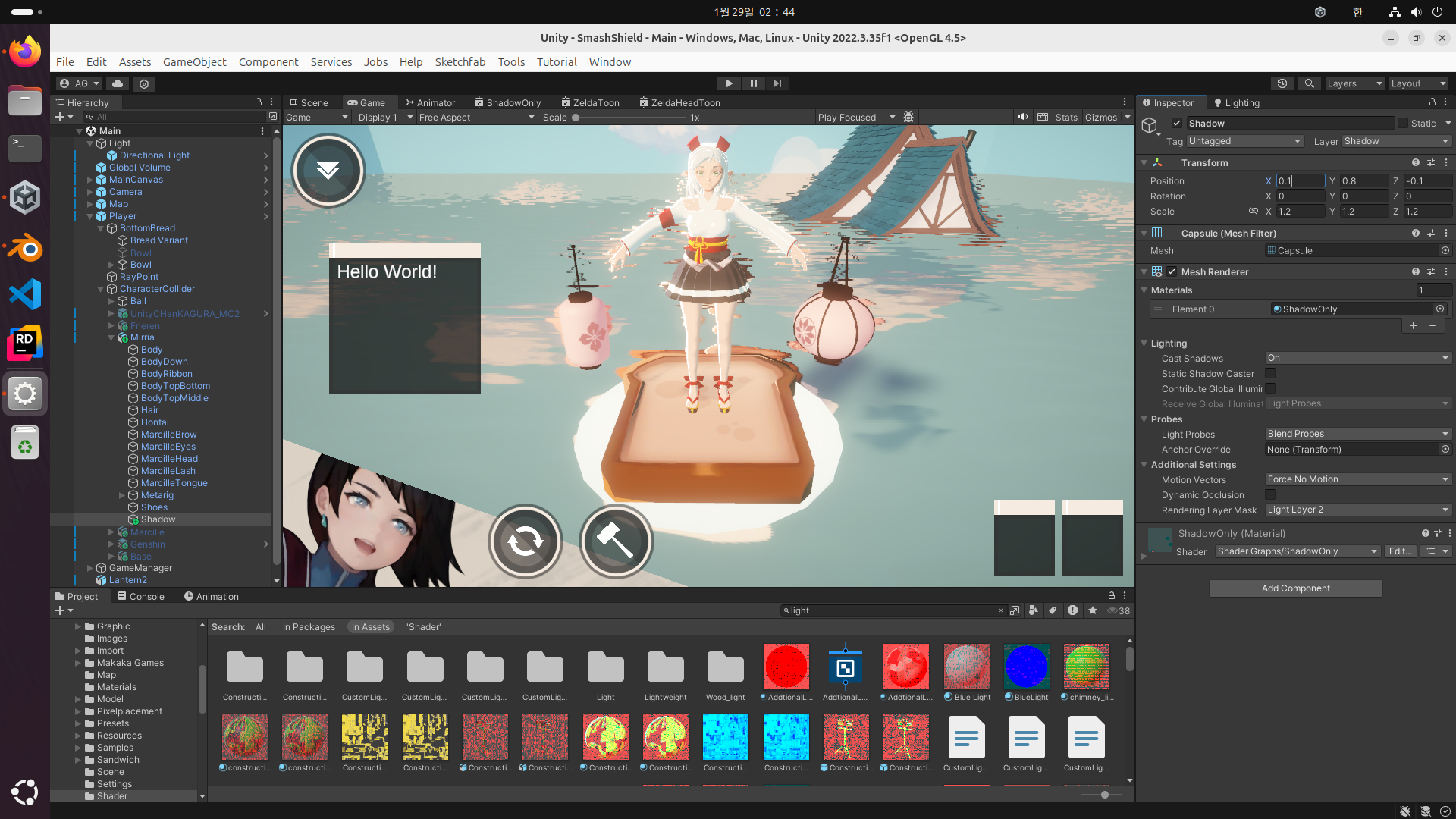This screenshot has width=1456, height=819.
Task: Click the Step frame button
Action: click(777, 83)
